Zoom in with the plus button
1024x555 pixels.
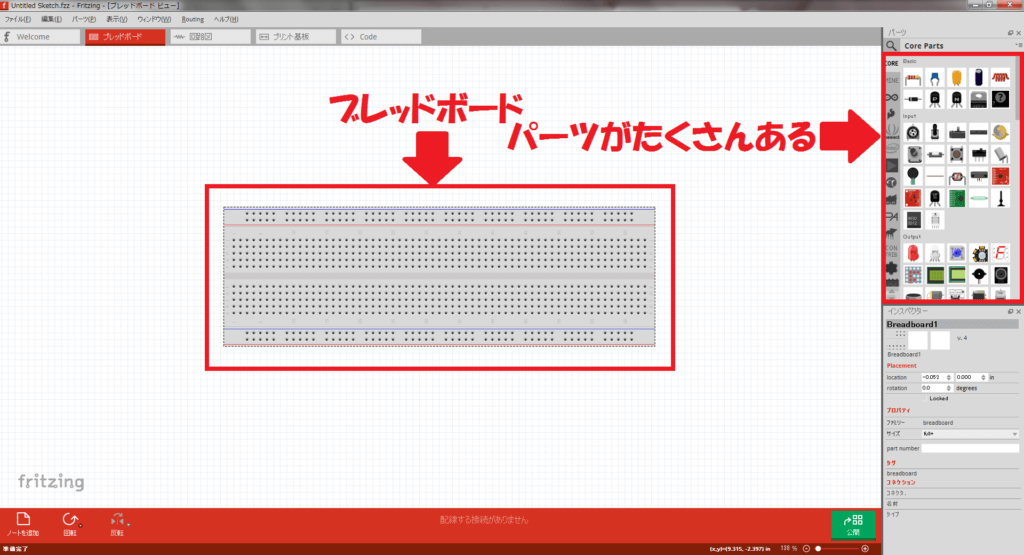point(865,548)
